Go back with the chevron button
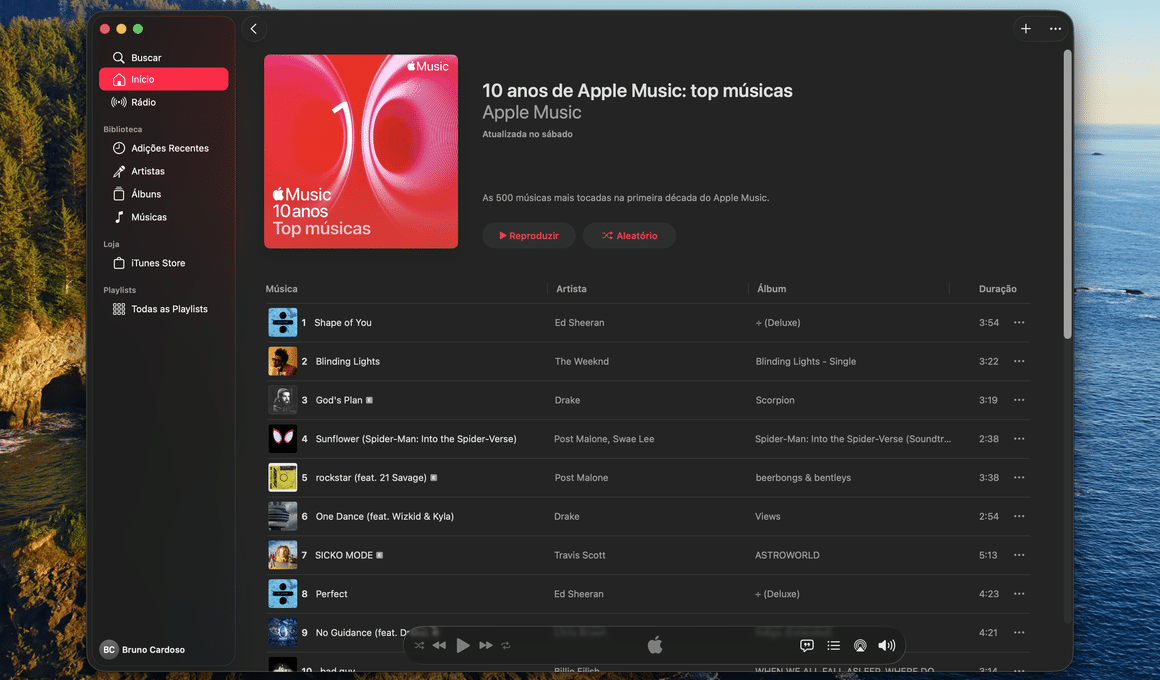1160x680 pixels. (x=254, y=29)
